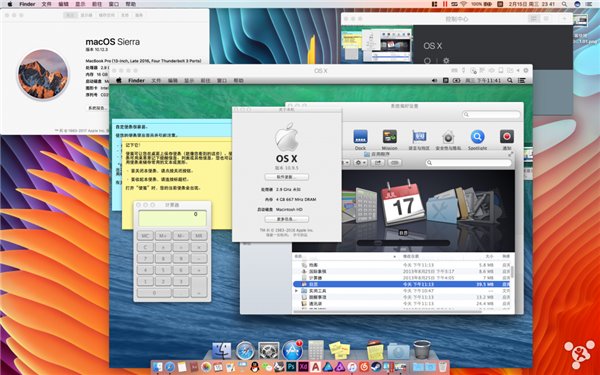Launch Safari from the OS X dock
The image size is (600, 375).
245,351
